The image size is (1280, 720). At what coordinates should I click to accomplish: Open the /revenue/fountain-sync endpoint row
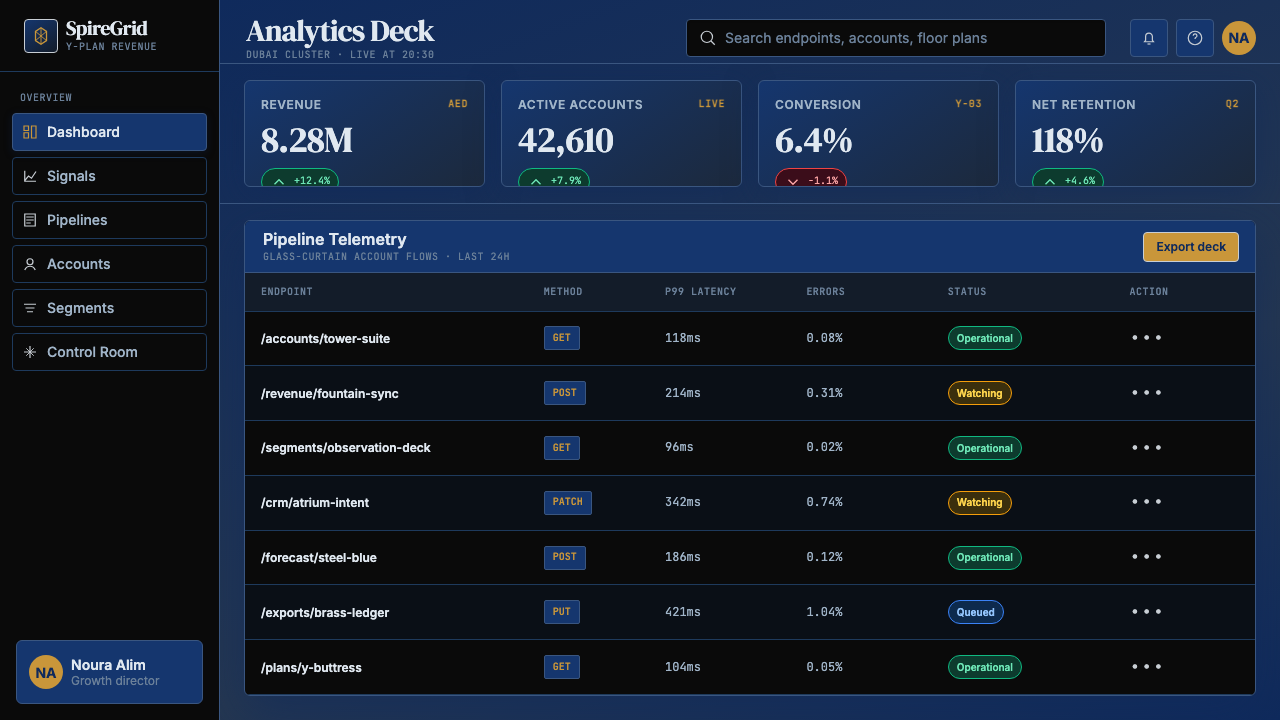point(749,393)
